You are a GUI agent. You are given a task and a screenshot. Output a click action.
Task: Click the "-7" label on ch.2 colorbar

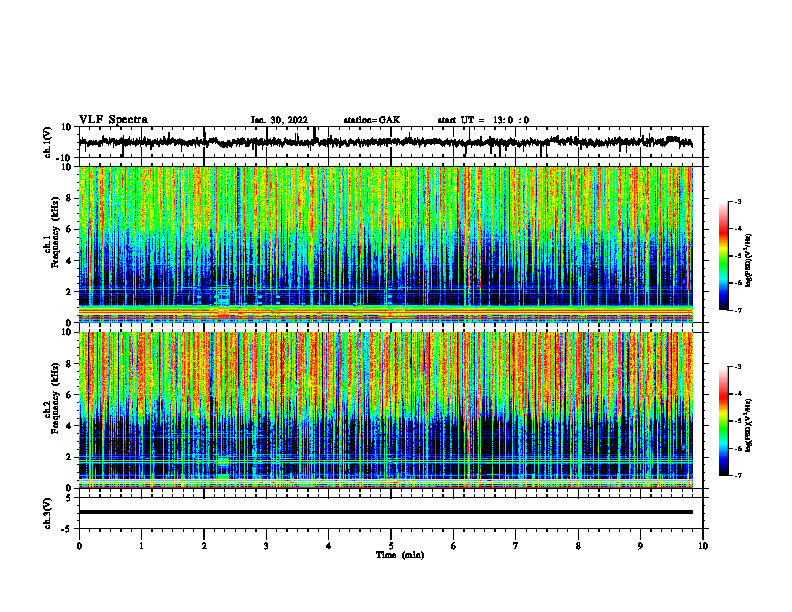point(737,475)
